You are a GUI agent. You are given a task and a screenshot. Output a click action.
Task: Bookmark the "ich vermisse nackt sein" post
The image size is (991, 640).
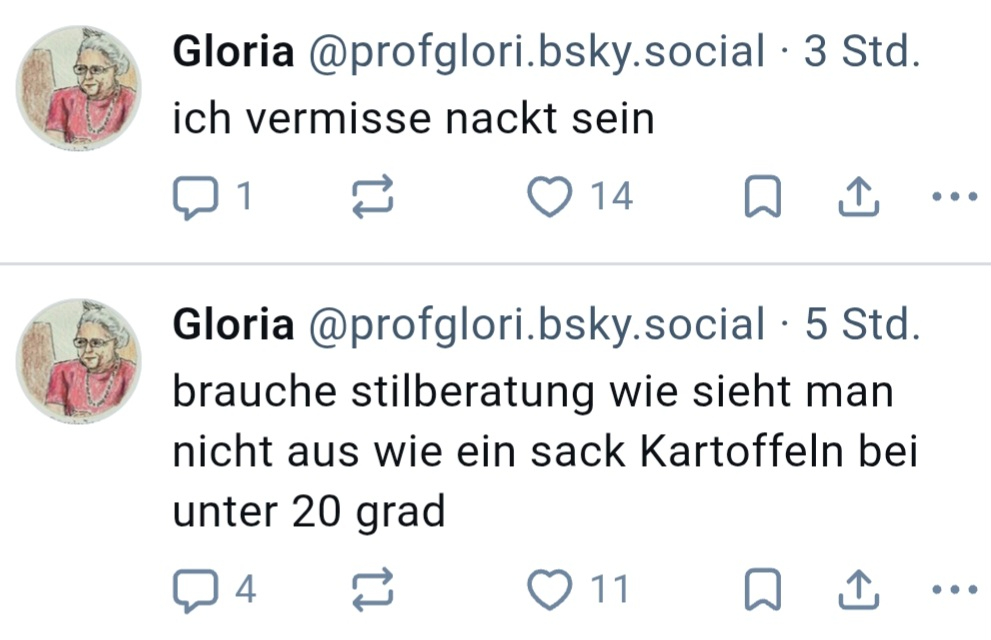763,198
